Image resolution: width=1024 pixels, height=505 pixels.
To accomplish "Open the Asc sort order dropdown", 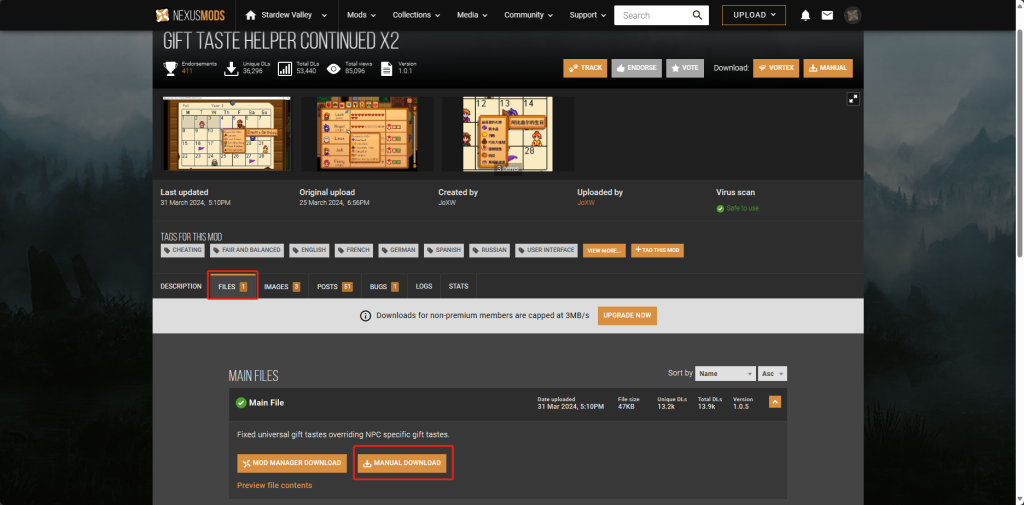I will coord(773,373).
